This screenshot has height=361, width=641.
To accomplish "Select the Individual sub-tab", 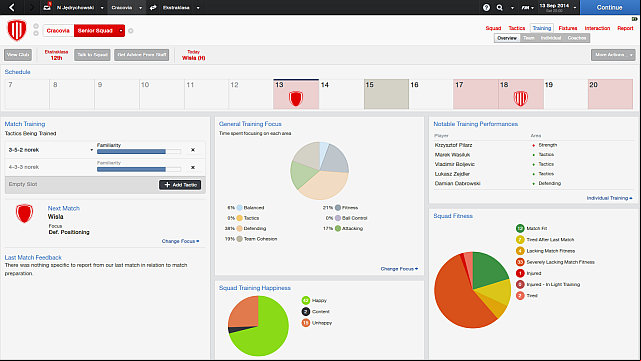I will (x=551, y=38).
